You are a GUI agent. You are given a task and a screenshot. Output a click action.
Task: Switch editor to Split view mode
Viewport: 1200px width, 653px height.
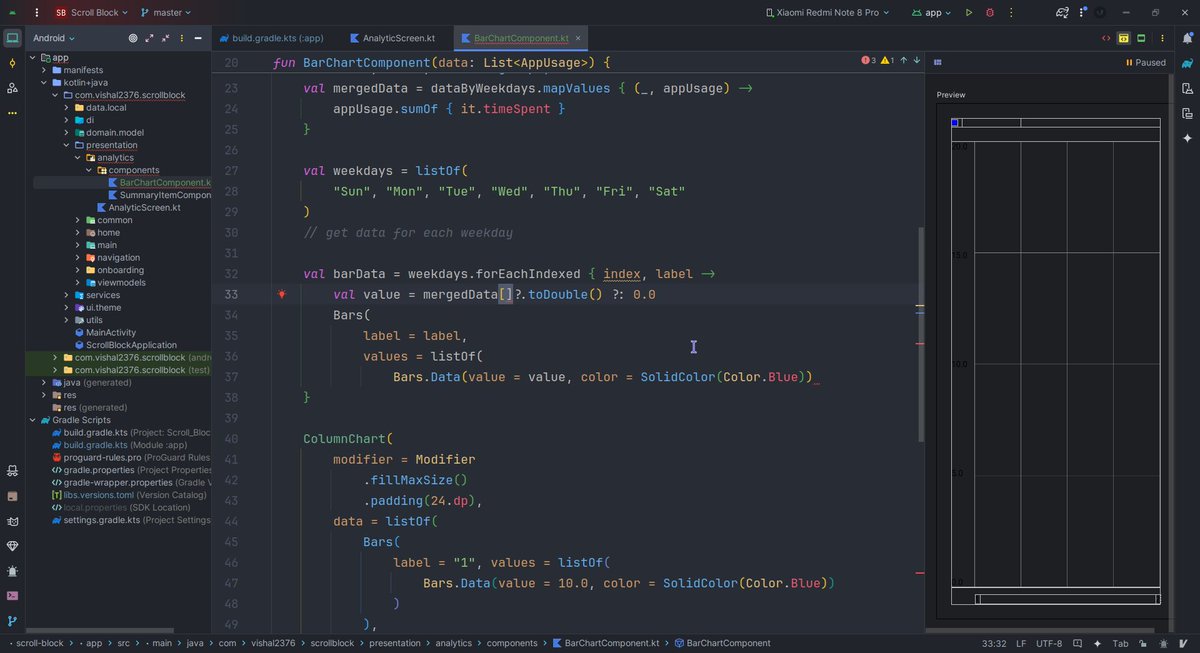1124,38
